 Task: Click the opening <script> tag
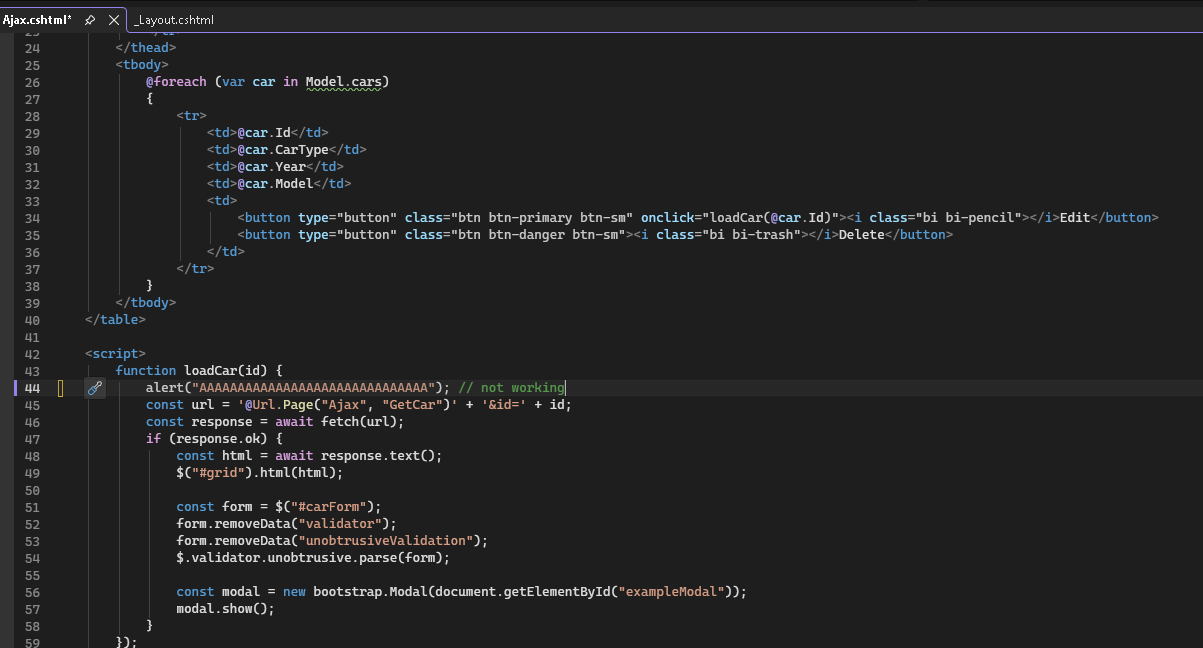pos(116,354)
